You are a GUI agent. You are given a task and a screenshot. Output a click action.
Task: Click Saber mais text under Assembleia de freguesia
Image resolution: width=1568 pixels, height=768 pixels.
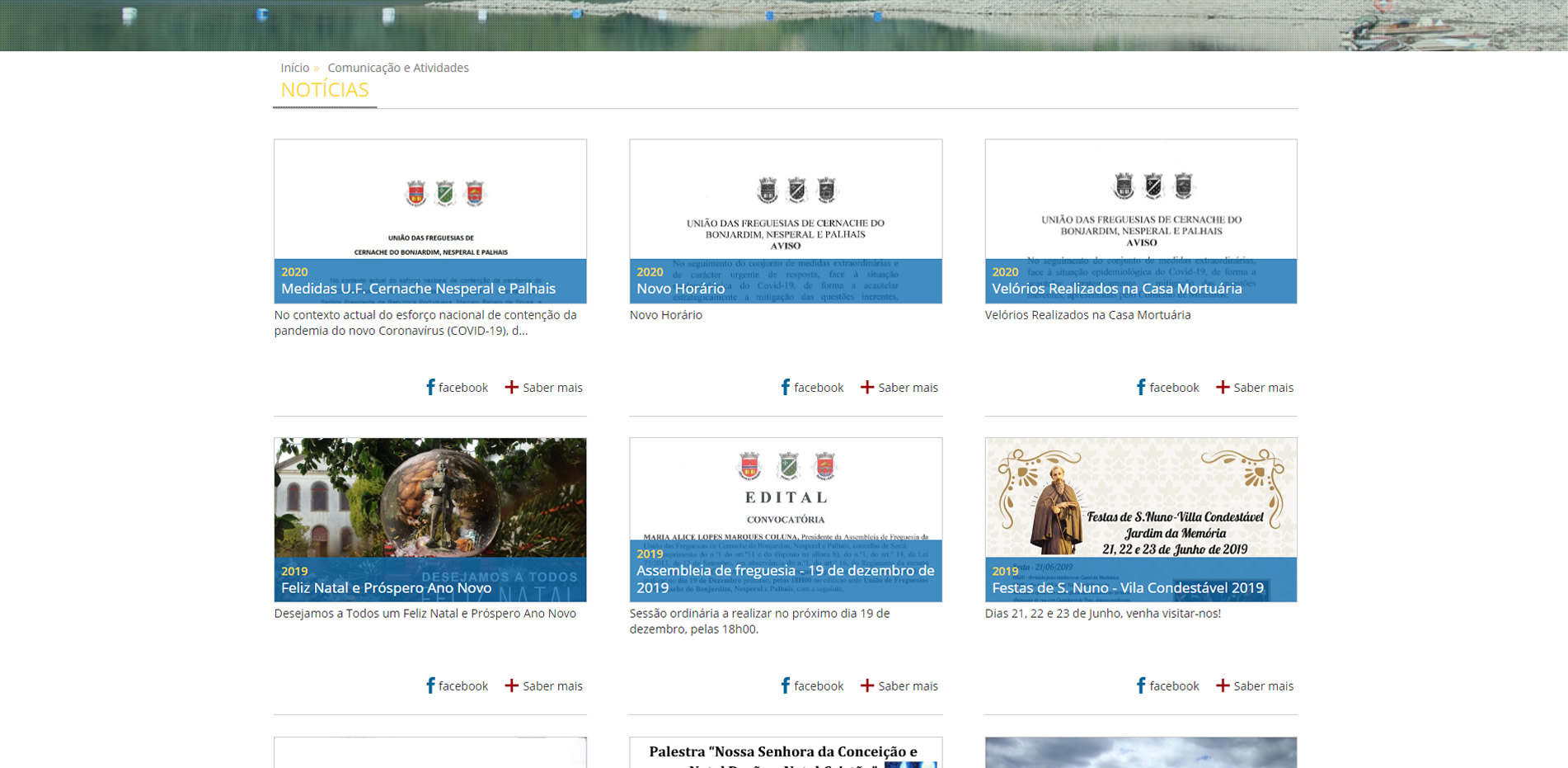coord(908,686)
